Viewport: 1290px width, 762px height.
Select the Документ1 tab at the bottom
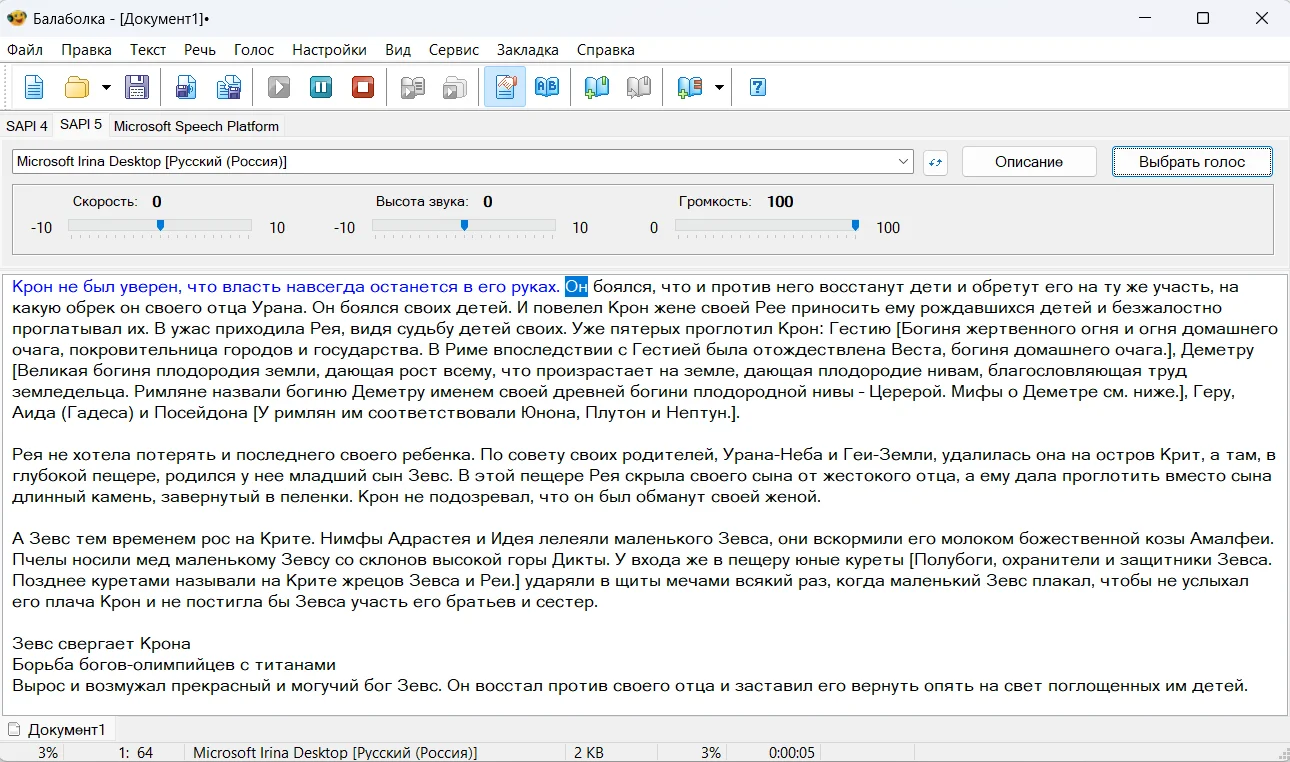click(66, 729)
